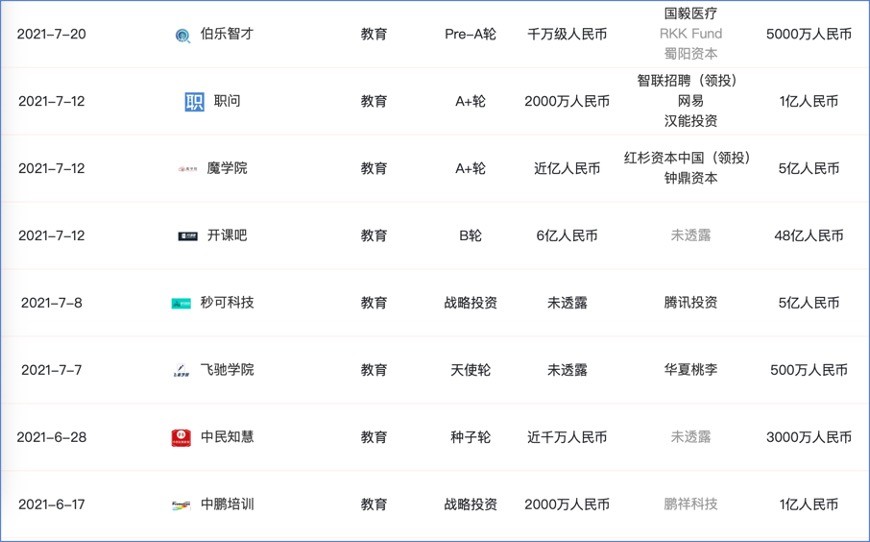Click 战略投资 in the 秒可科技 row

(471, 303)
